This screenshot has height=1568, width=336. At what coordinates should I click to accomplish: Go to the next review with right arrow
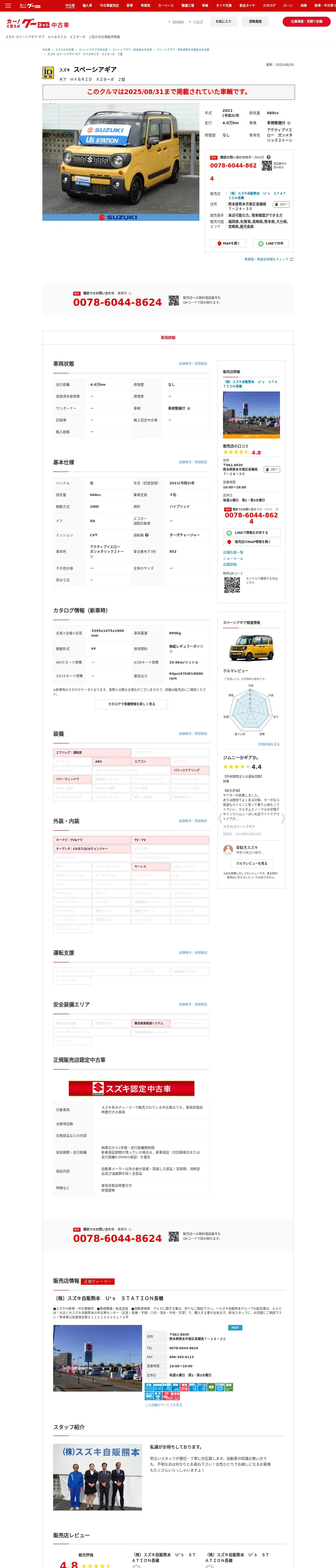click(x=282, y=818)
